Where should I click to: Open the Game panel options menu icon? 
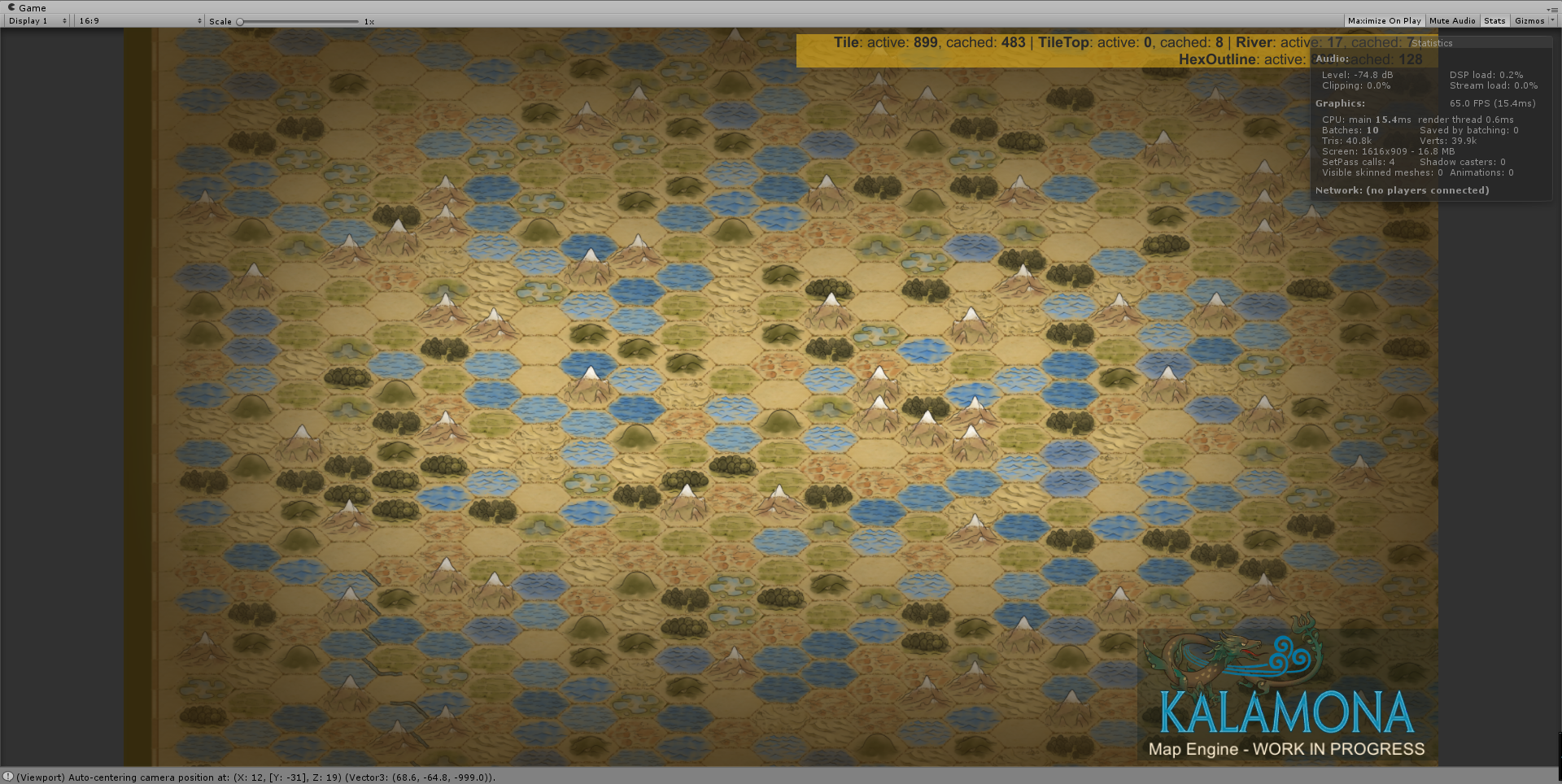[x=1553, y=9]
